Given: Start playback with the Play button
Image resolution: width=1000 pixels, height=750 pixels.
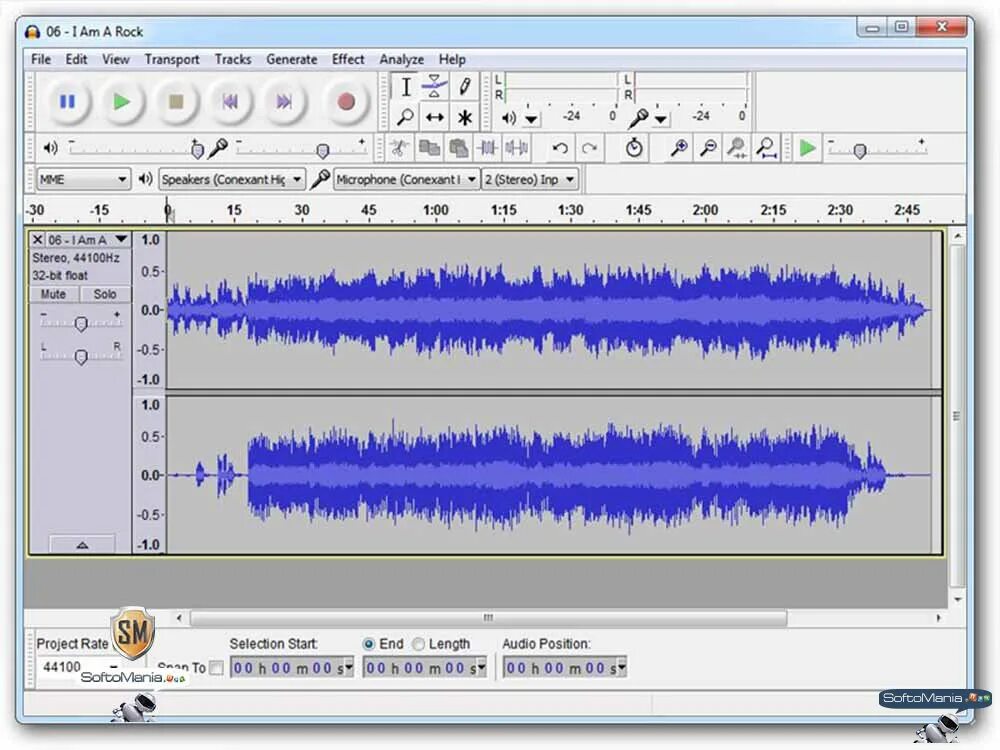Looking at the screenshot, I should [121, 101].
